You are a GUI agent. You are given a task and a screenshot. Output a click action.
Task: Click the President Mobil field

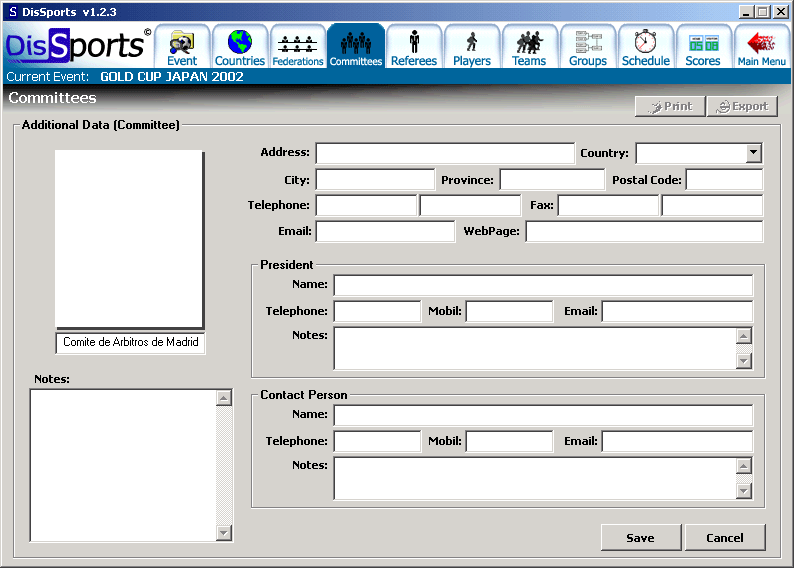tap(509, 311)
